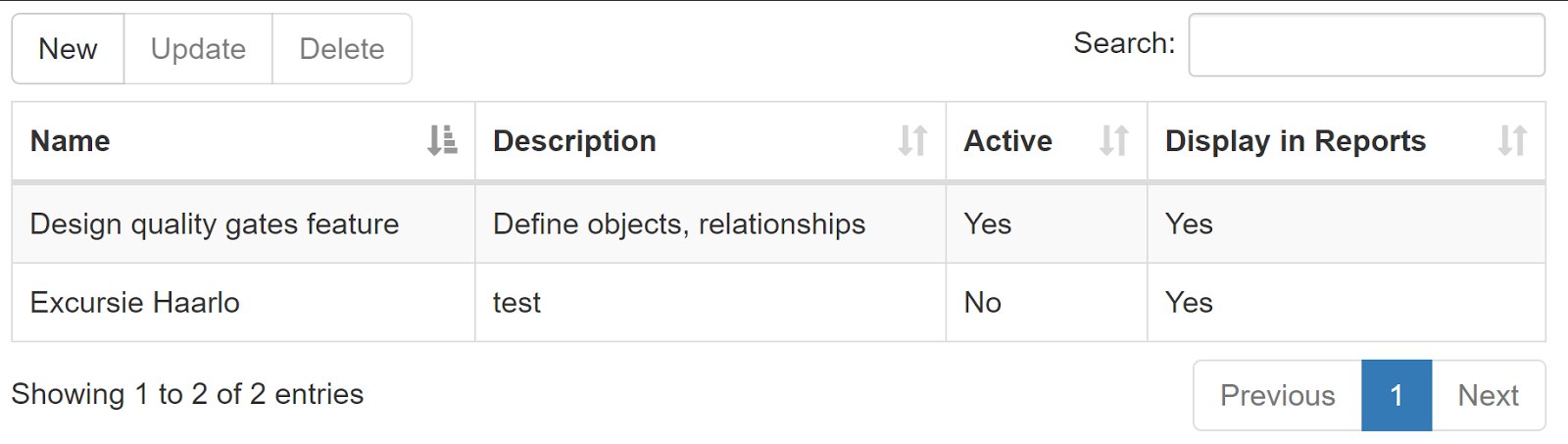Click the 'test' description cell

click(x=710, y=303)
